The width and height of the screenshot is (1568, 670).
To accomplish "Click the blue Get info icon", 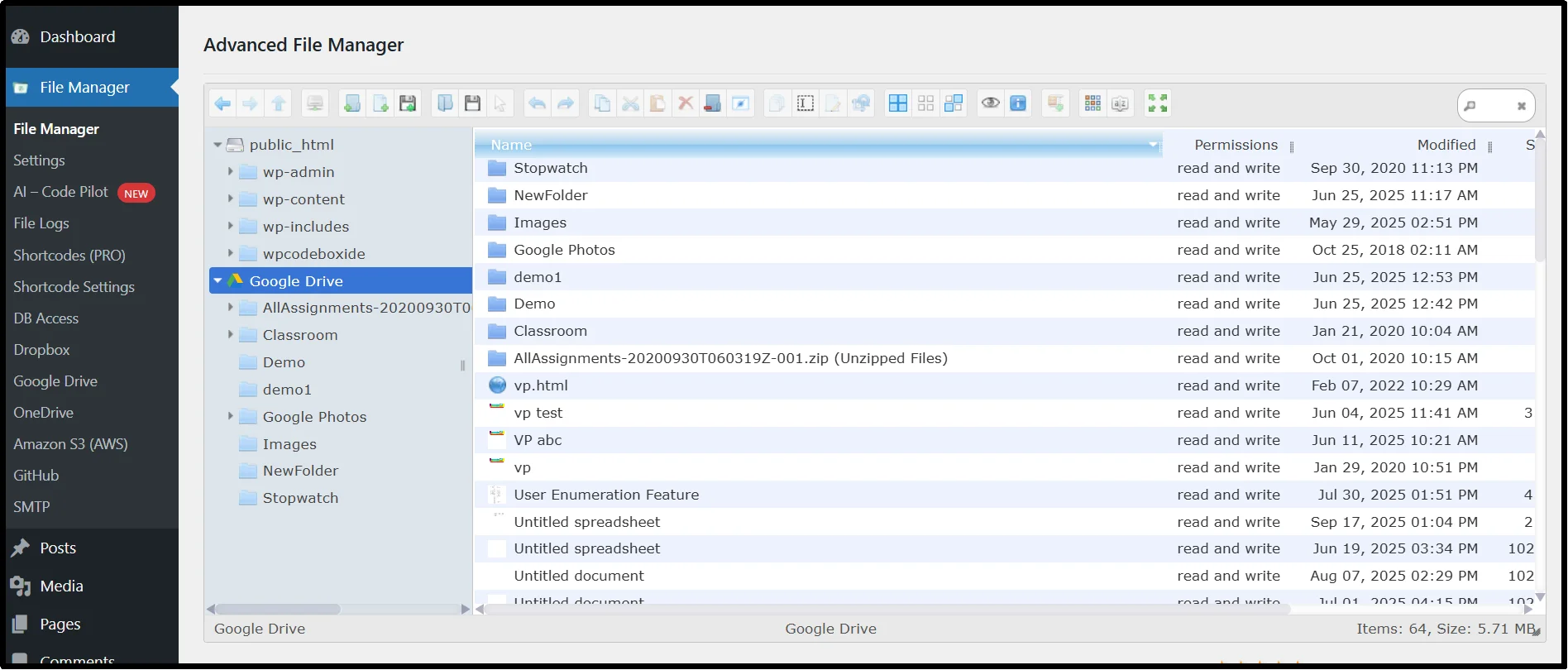I will coord(1018,103).
